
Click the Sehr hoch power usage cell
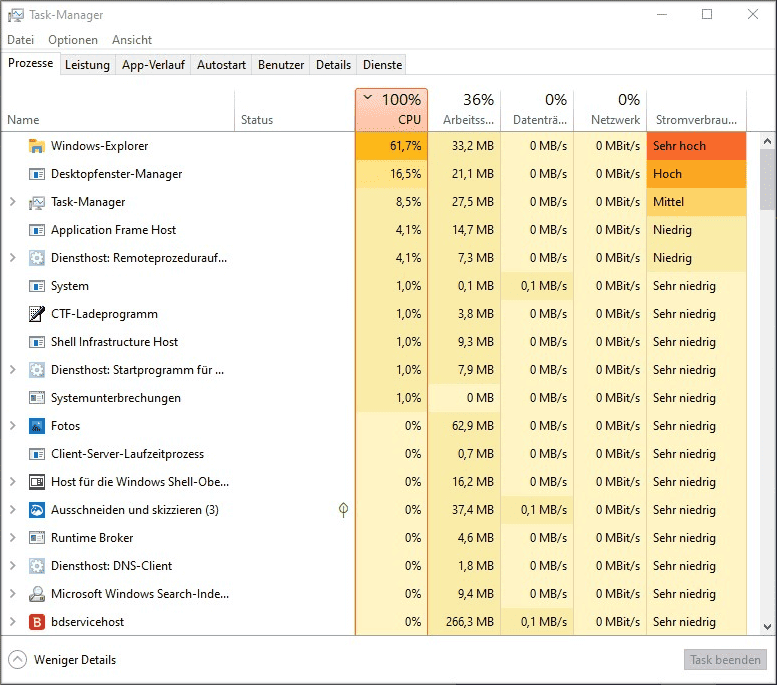click(696, 146)
